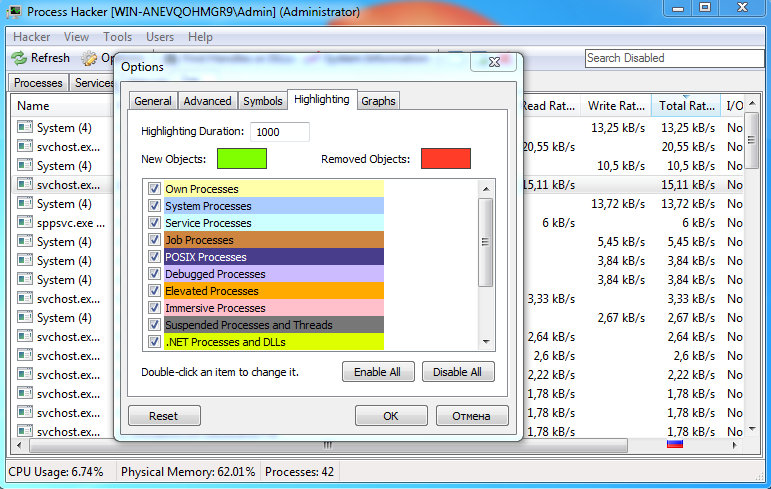
Task: Close the Options dialog
Action: 494,62
